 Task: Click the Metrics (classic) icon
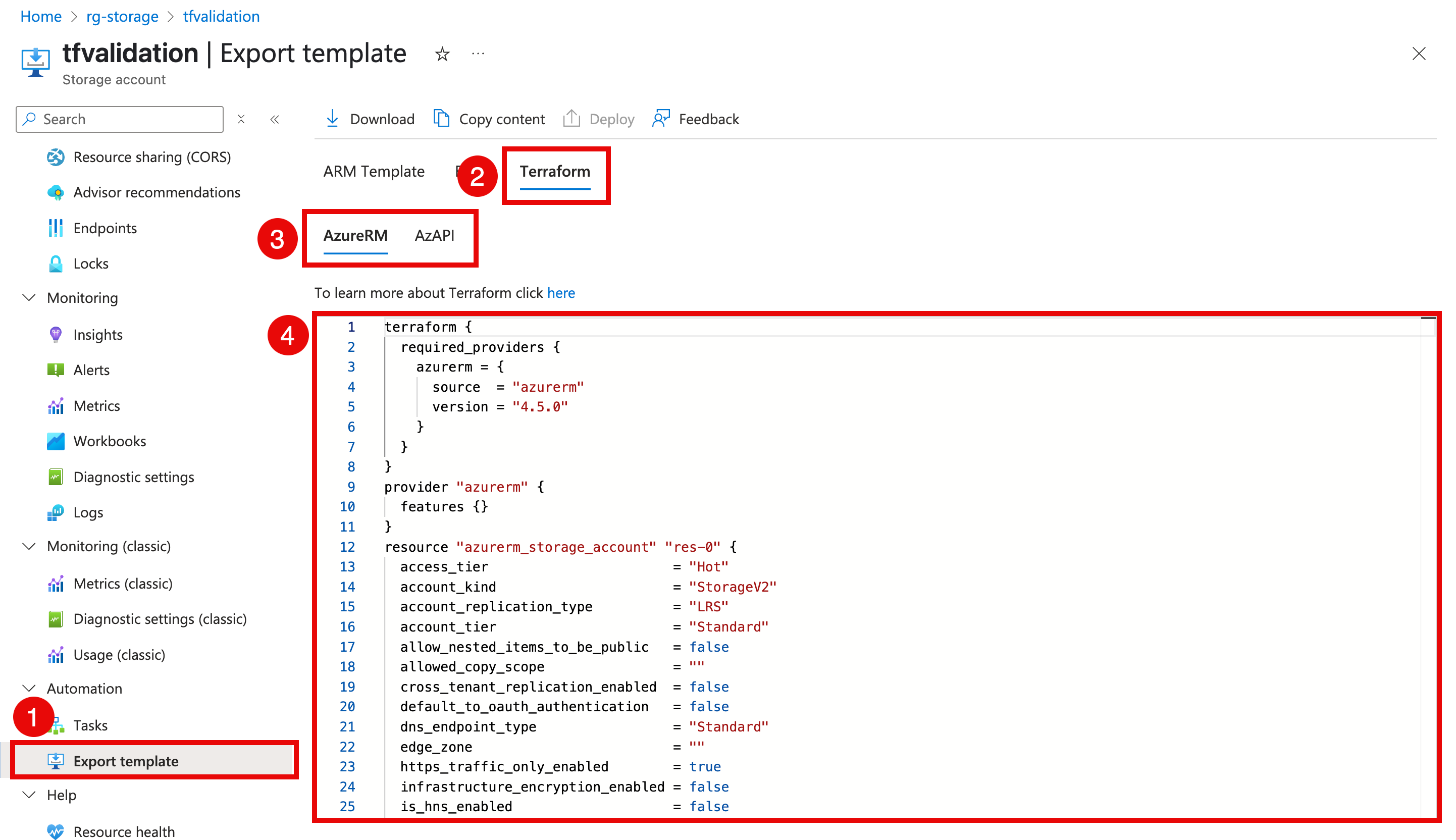coord(56,583)
